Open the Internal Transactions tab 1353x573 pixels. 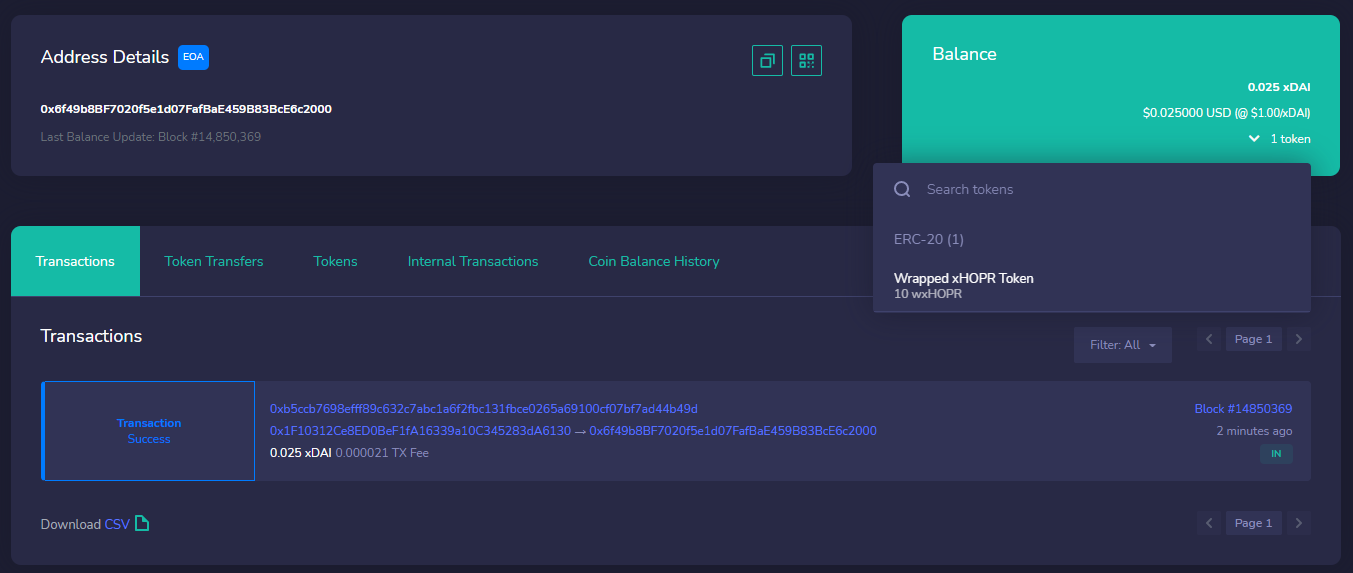point(473,261)
